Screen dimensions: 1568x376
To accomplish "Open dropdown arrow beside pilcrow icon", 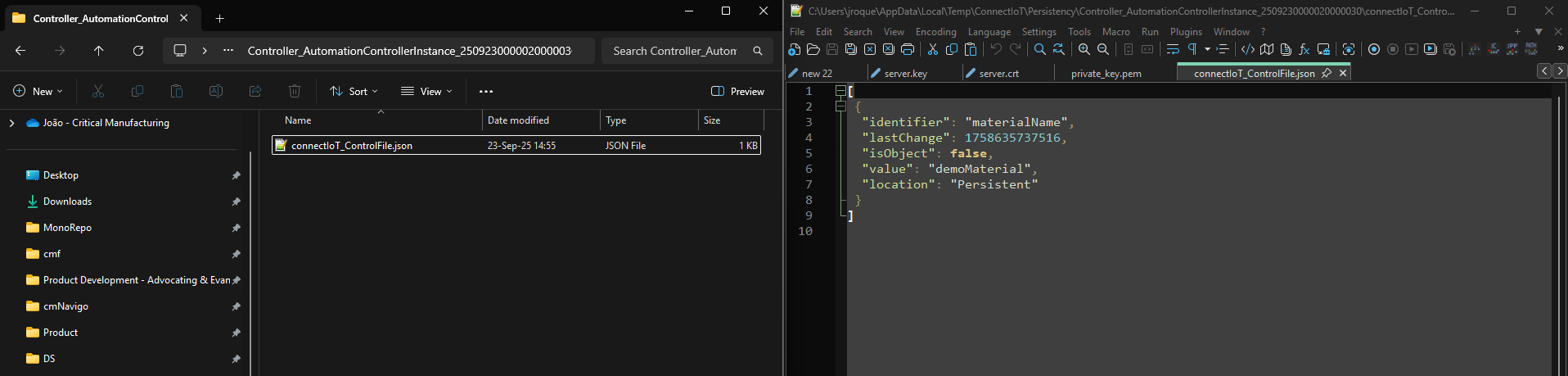I will [x=1207, y=49].
